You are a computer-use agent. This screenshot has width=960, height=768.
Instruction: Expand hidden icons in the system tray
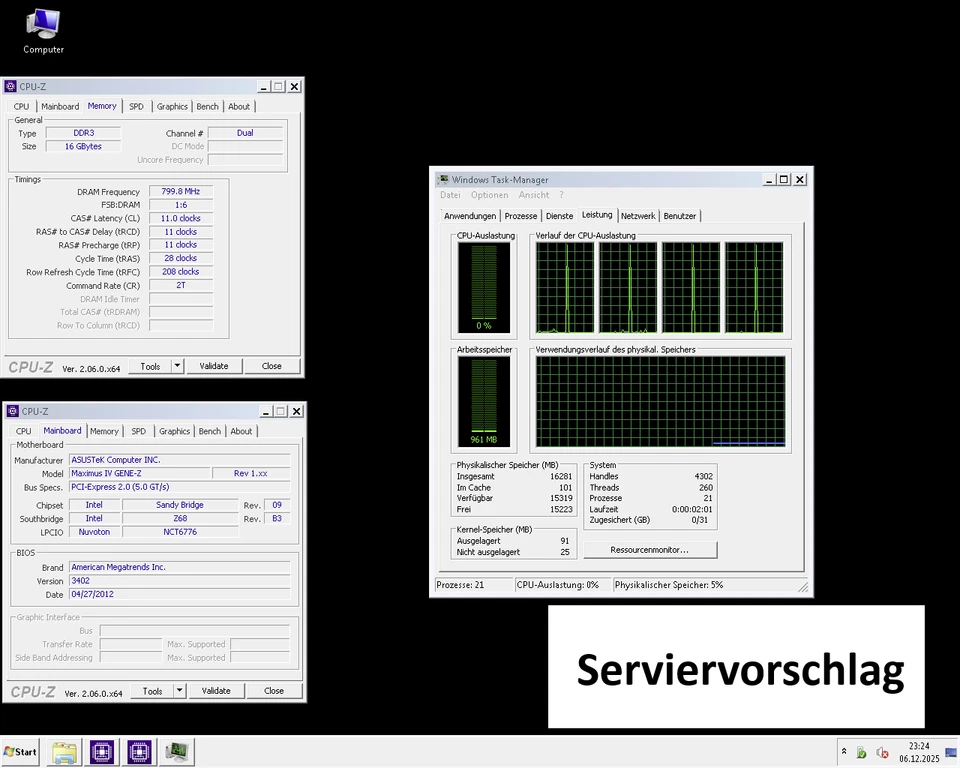(x=844, y=752)
